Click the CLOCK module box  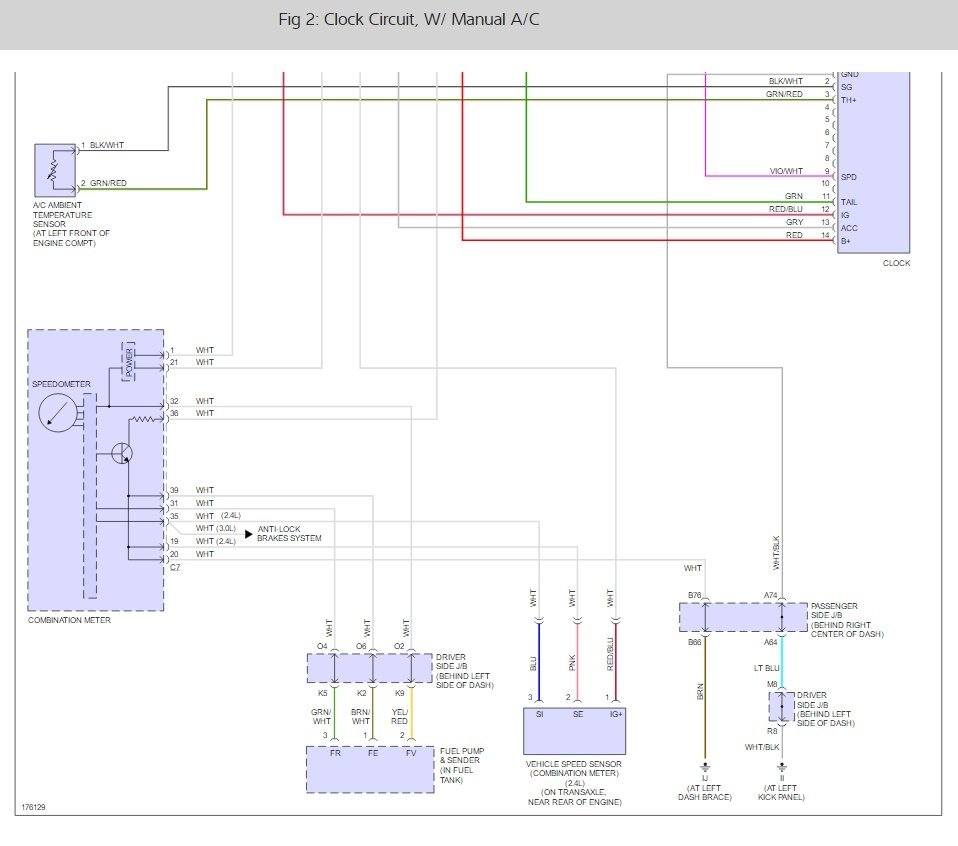coord(873,162)
